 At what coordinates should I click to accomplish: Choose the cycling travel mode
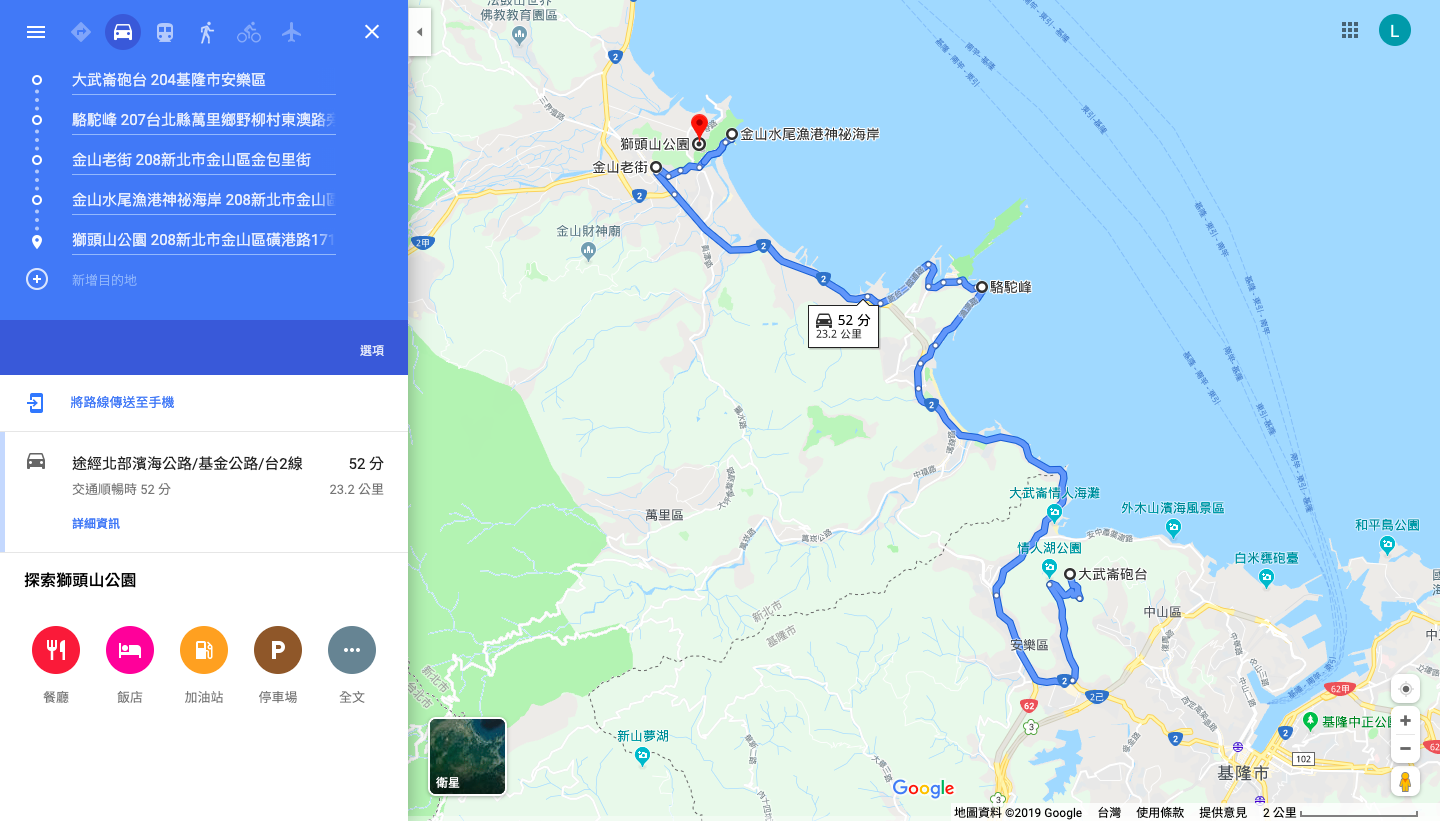coord(249,32)
